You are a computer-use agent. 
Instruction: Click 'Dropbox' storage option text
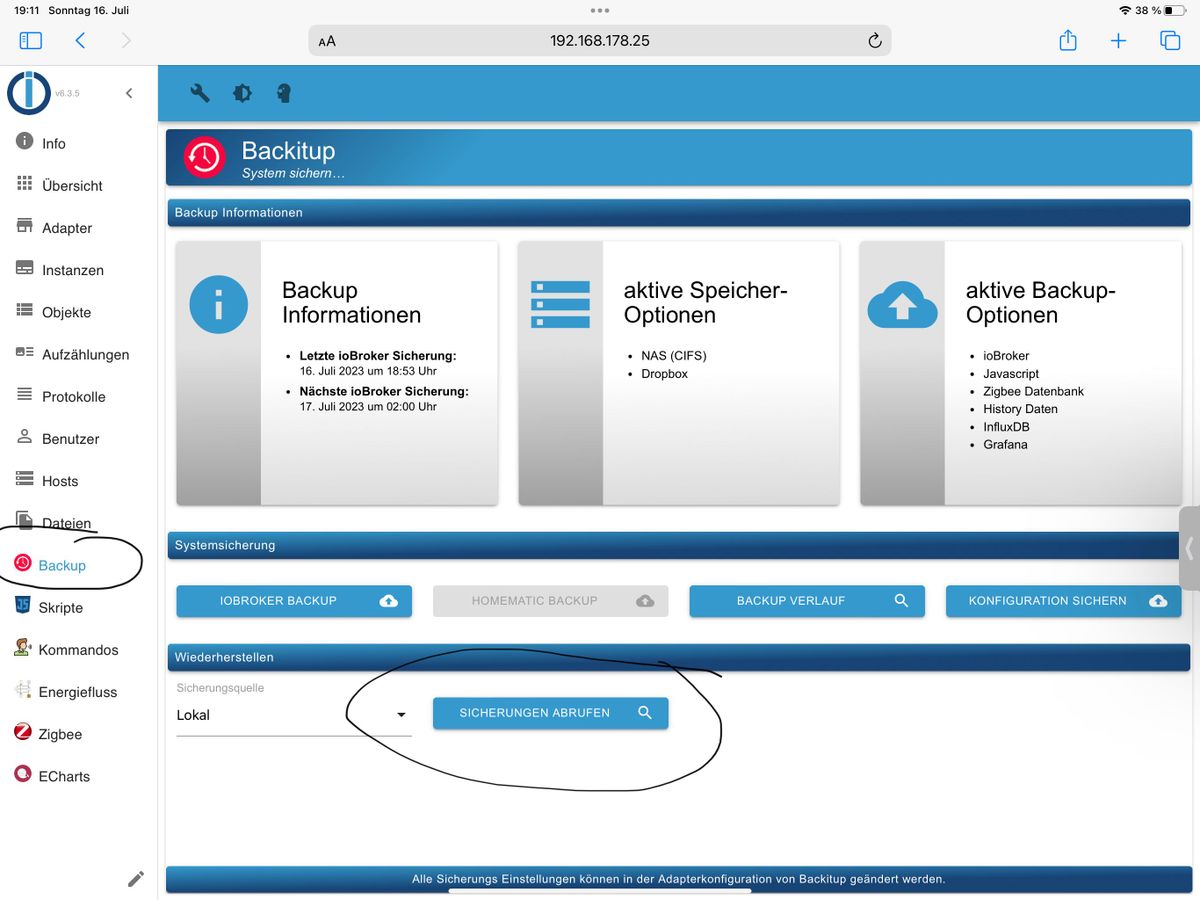[x=665, y=374]
